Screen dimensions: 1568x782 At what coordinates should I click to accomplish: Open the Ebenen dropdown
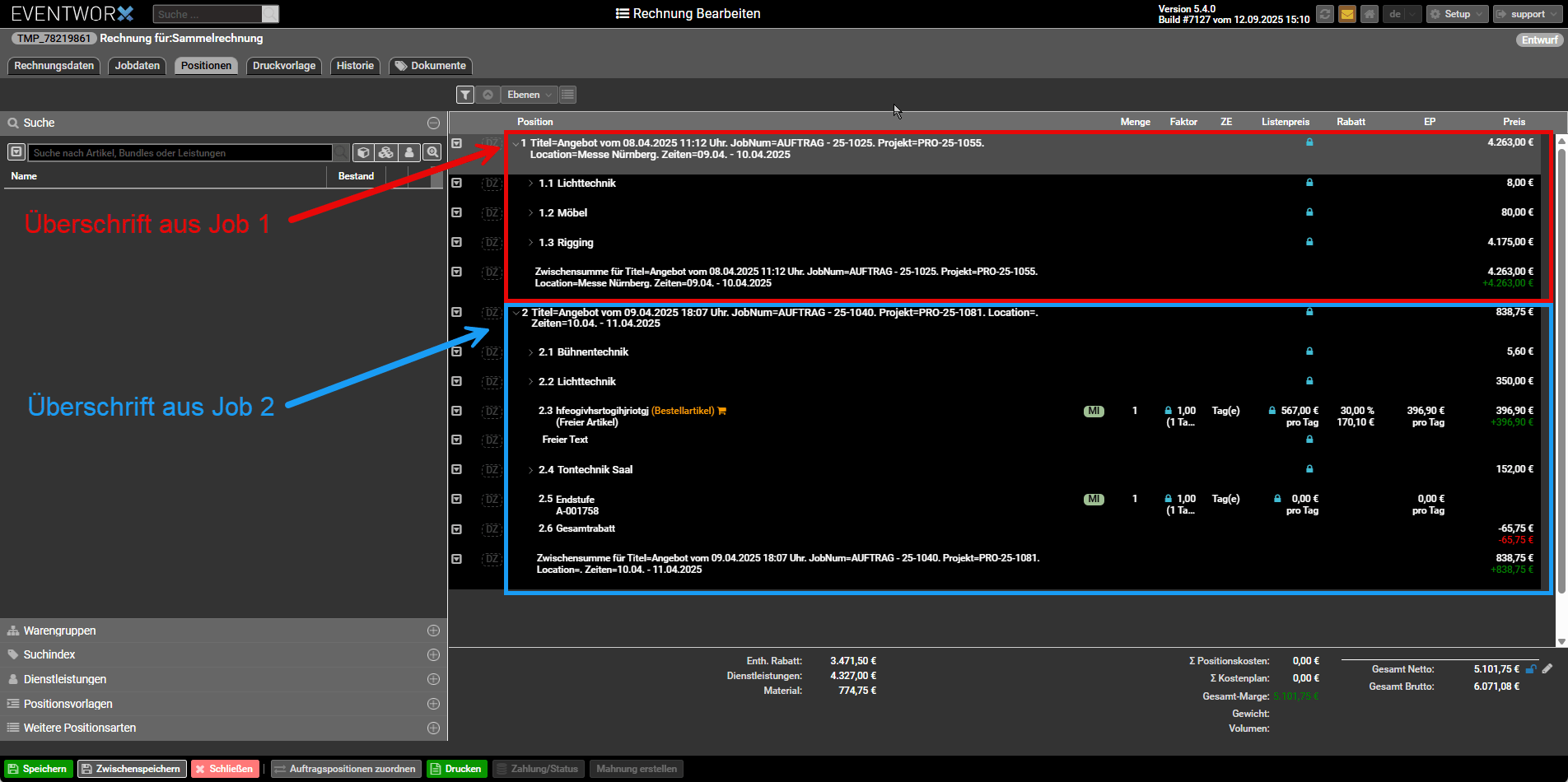(529, 95)
